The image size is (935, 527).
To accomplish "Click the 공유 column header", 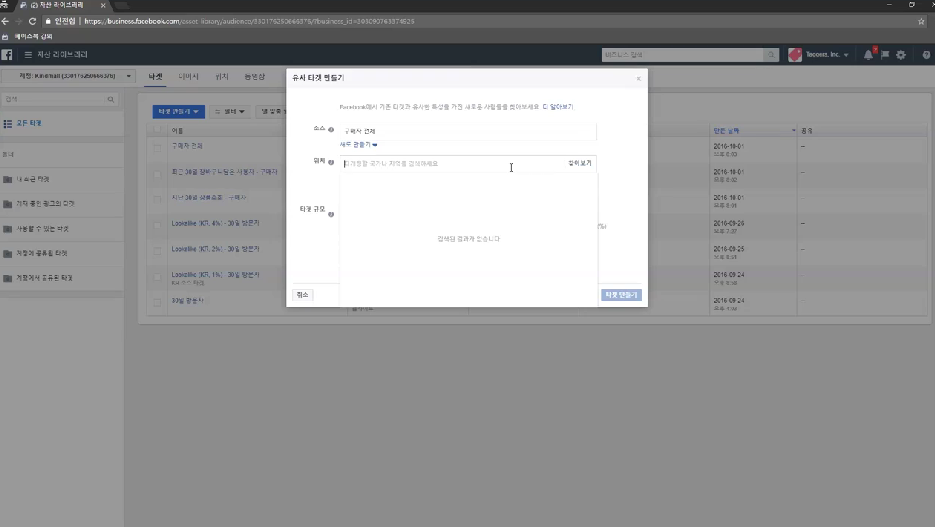I will pyautogui.click(x=806, y=131).
